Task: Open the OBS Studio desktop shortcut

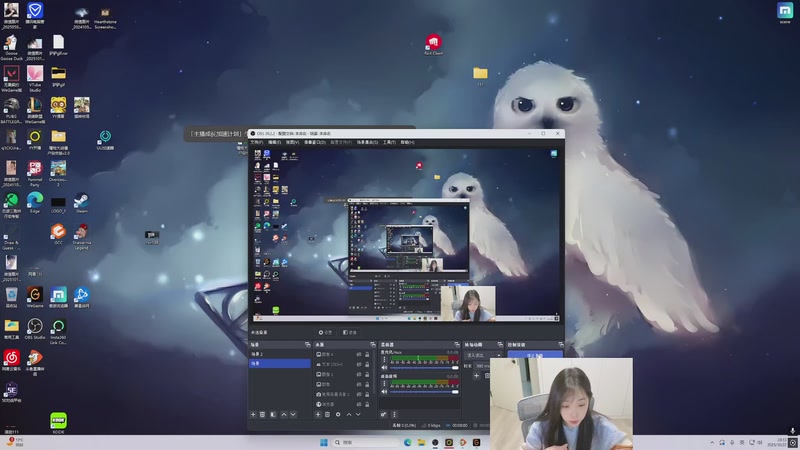Action: (35, 329)
